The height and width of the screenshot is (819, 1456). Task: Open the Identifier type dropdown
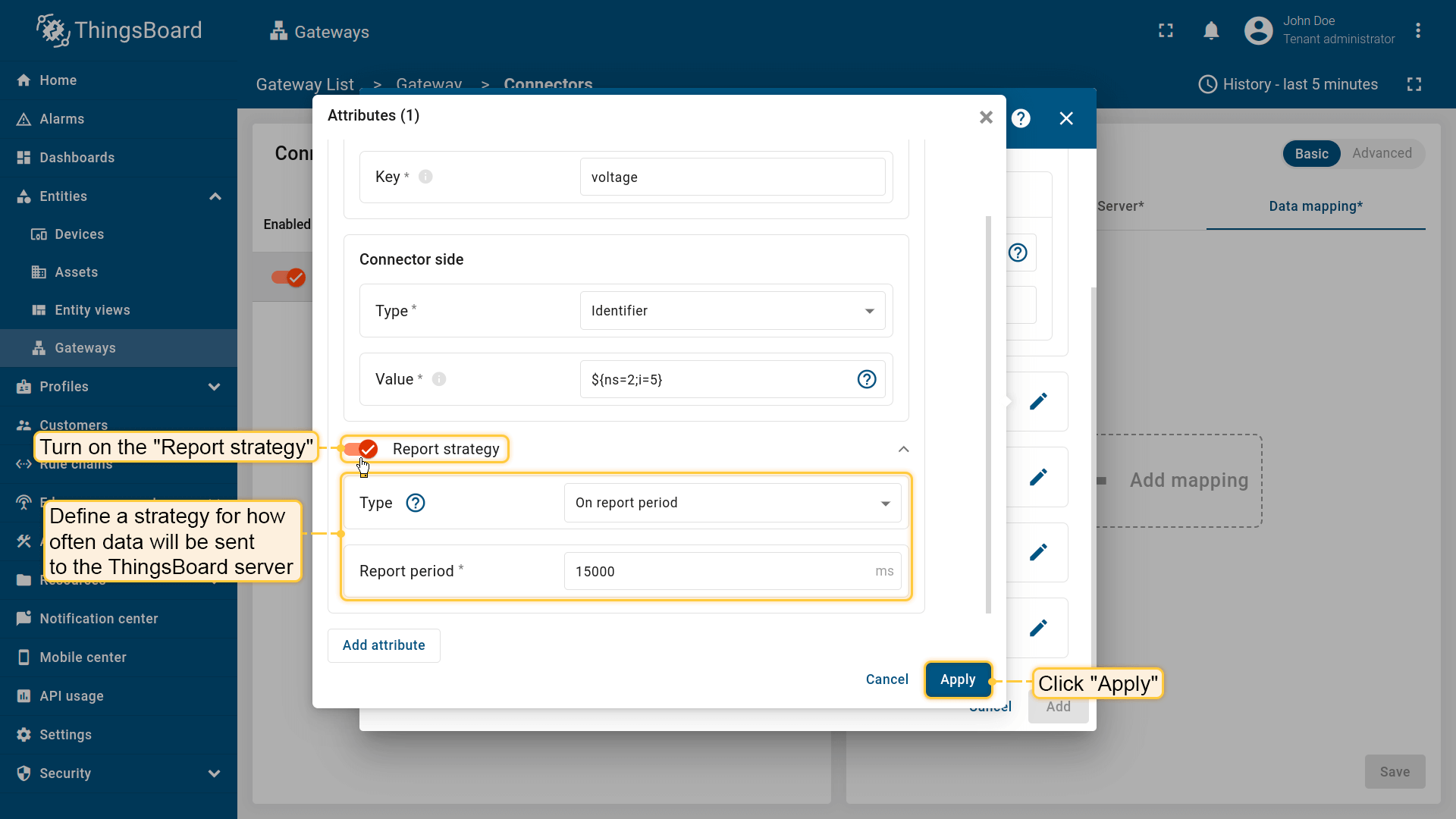732,311
